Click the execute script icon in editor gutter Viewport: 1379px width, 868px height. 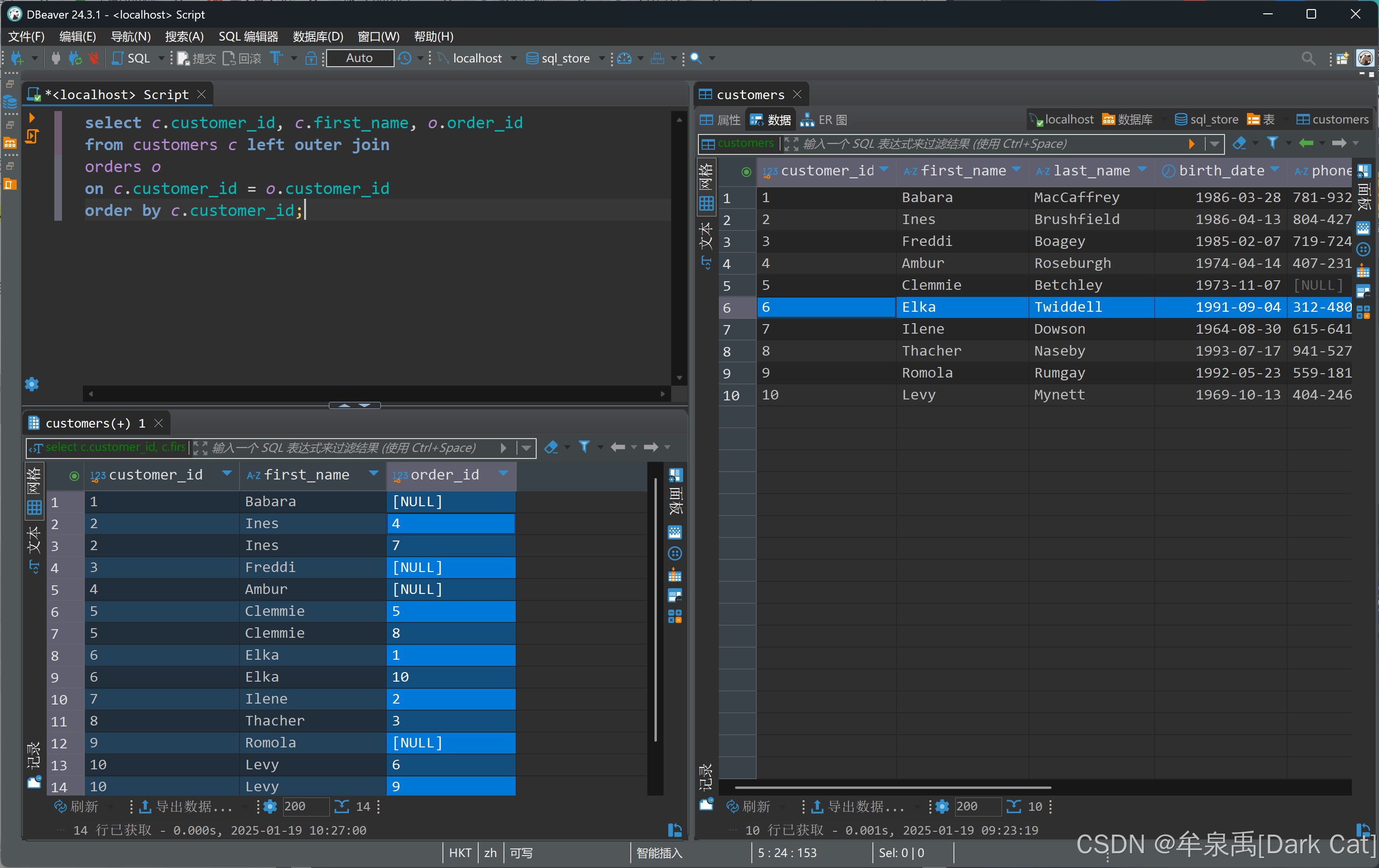pyautogui.click(x=32, y=136)
